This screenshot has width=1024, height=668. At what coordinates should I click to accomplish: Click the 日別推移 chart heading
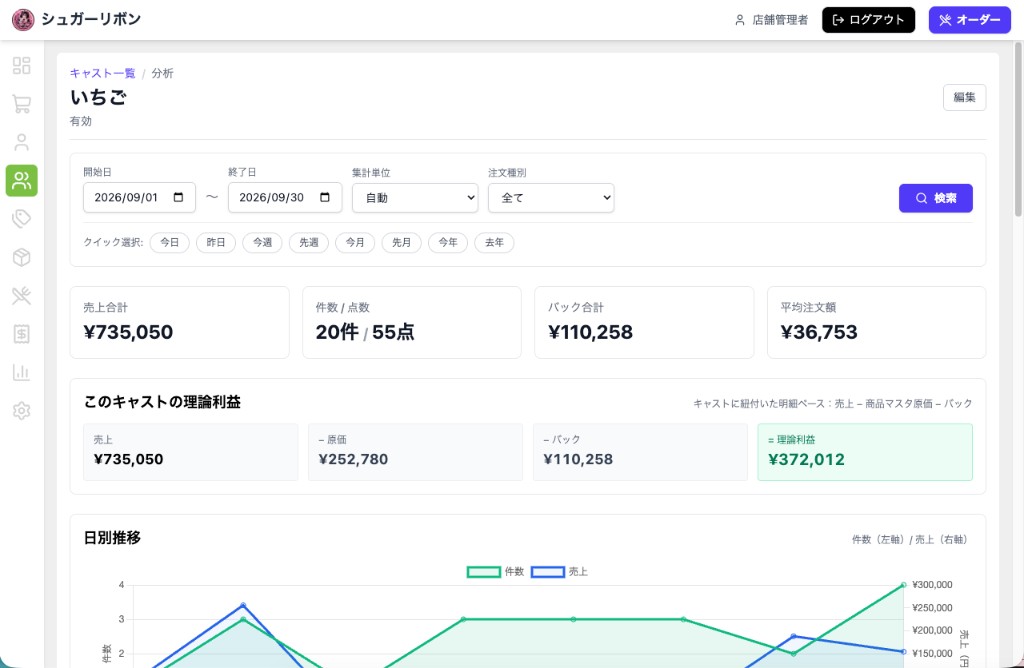112,537
